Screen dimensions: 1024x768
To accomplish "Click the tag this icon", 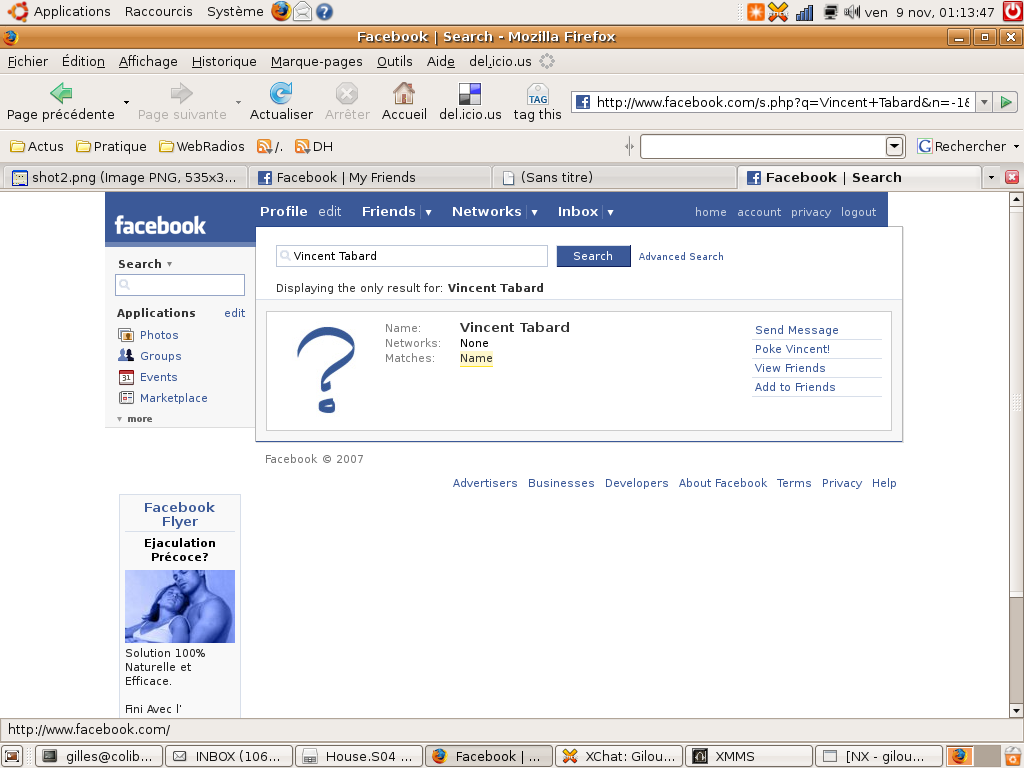I will (x=538, y=94).
